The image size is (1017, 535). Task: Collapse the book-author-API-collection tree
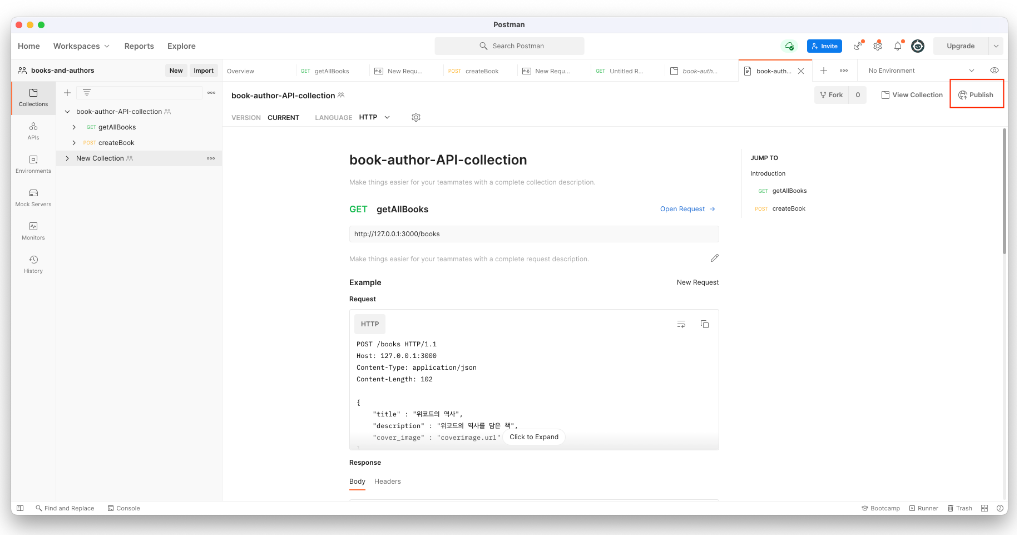[x=67, y=112]
